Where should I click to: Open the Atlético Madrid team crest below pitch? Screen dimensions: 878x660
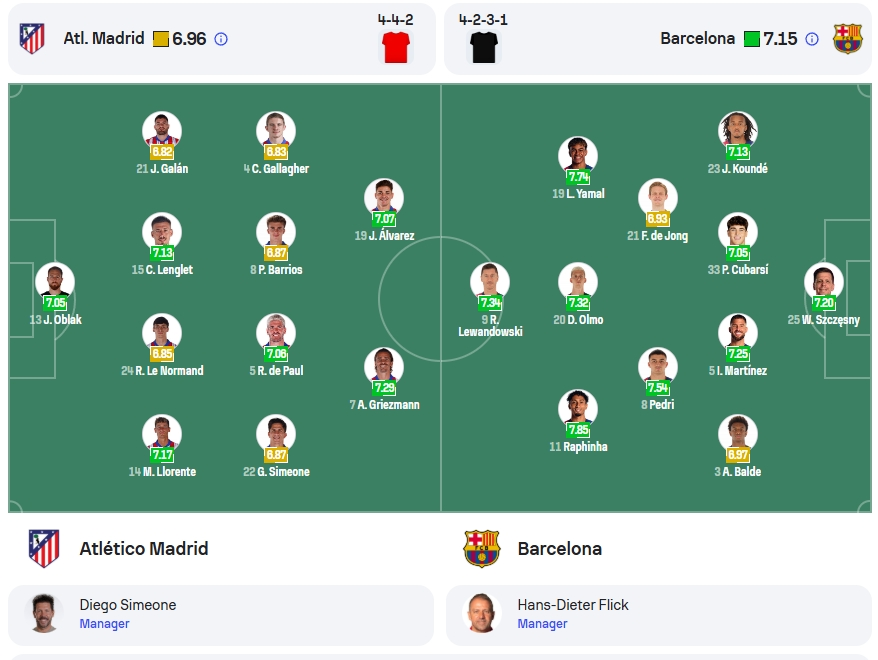point(44,549)
